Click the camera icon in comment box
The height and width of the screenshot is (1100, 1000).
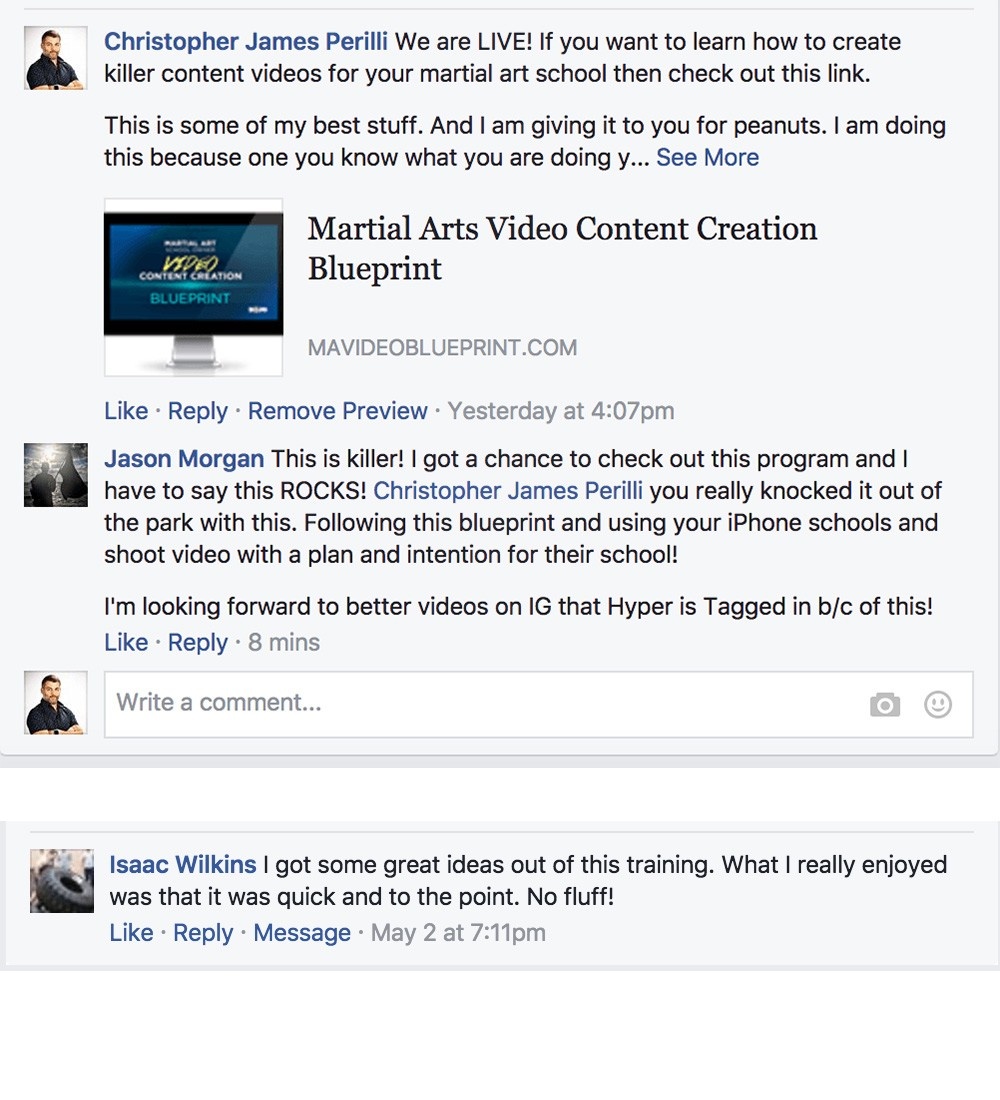(x=885, y=704)
